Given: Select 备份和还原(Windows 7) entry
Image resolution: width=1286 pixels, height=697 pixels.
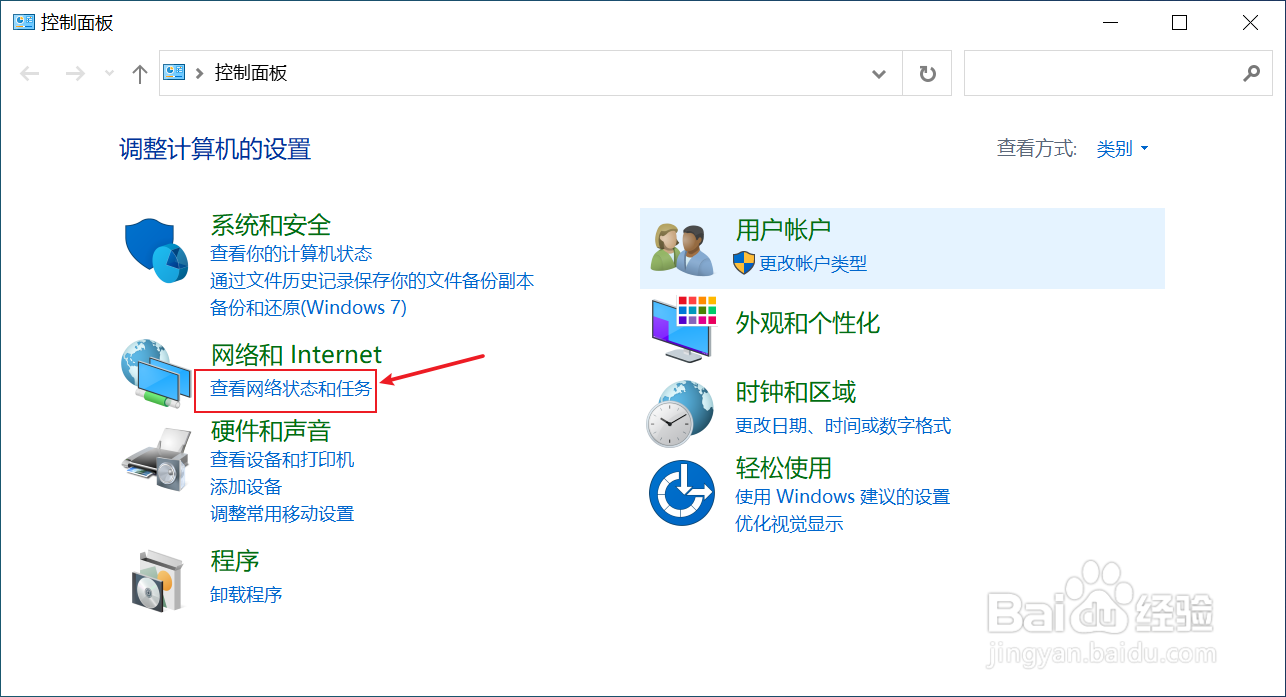Looking at the screenshot, I should [309, 307].
